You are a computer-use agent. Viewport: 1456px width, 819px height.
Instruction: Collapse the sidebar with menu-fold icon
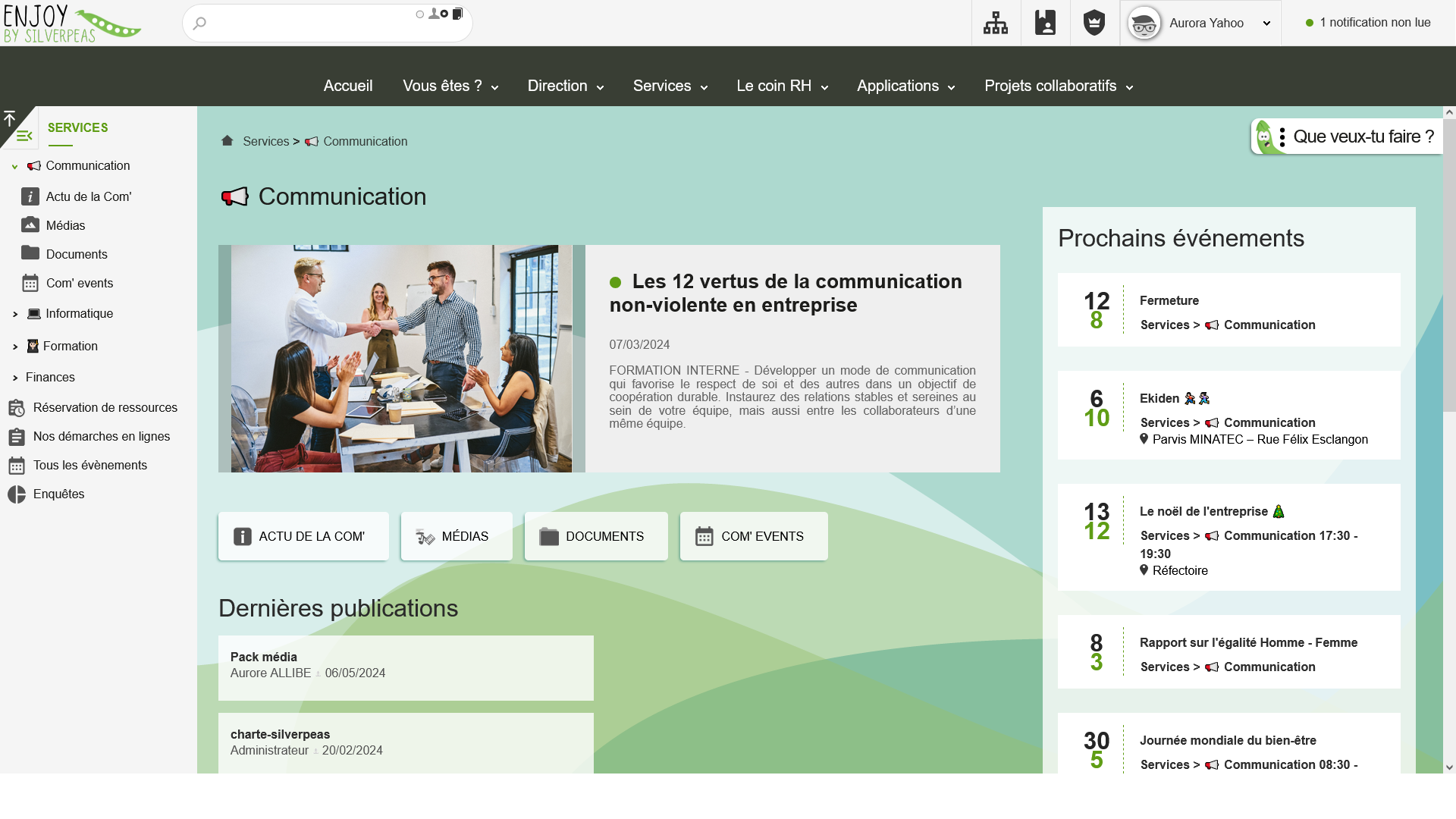click(x=24, y=136)
